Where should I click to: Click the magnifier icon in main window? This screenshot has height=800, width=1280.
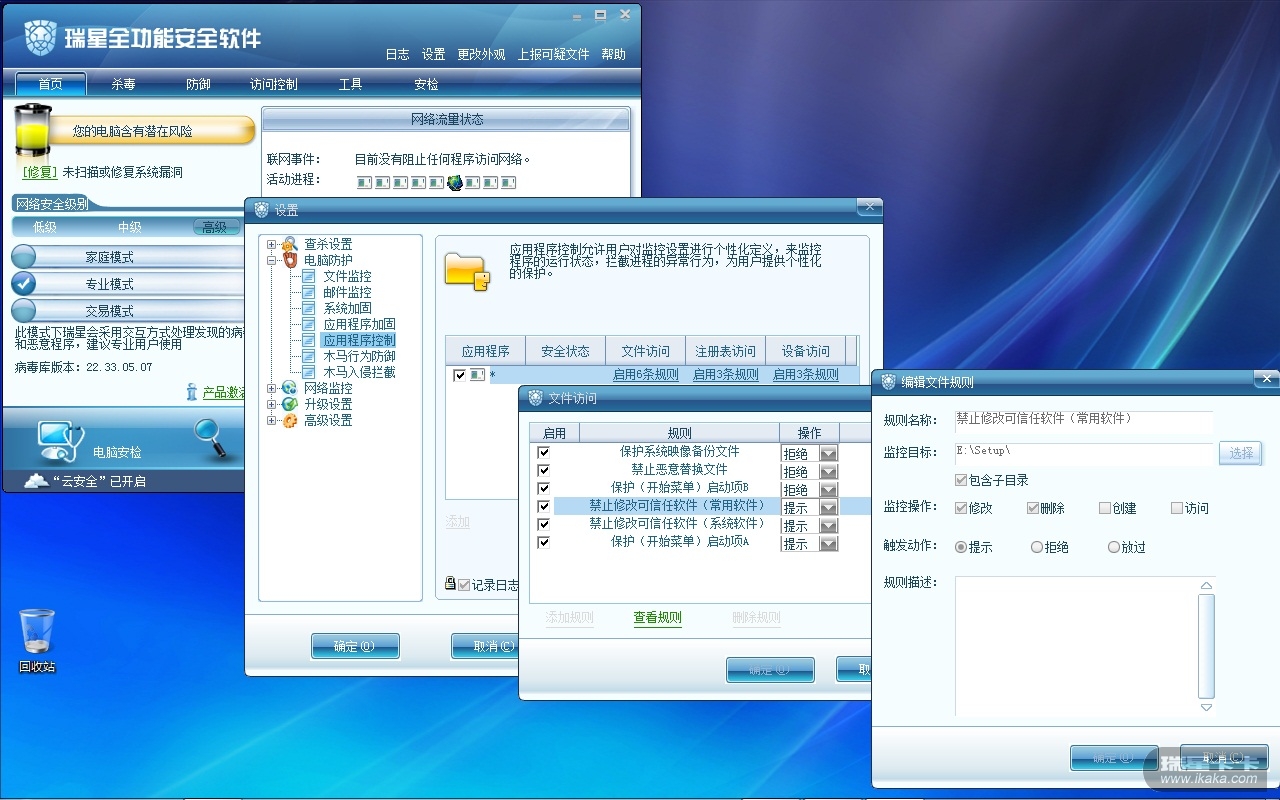[x=213, y=439]
